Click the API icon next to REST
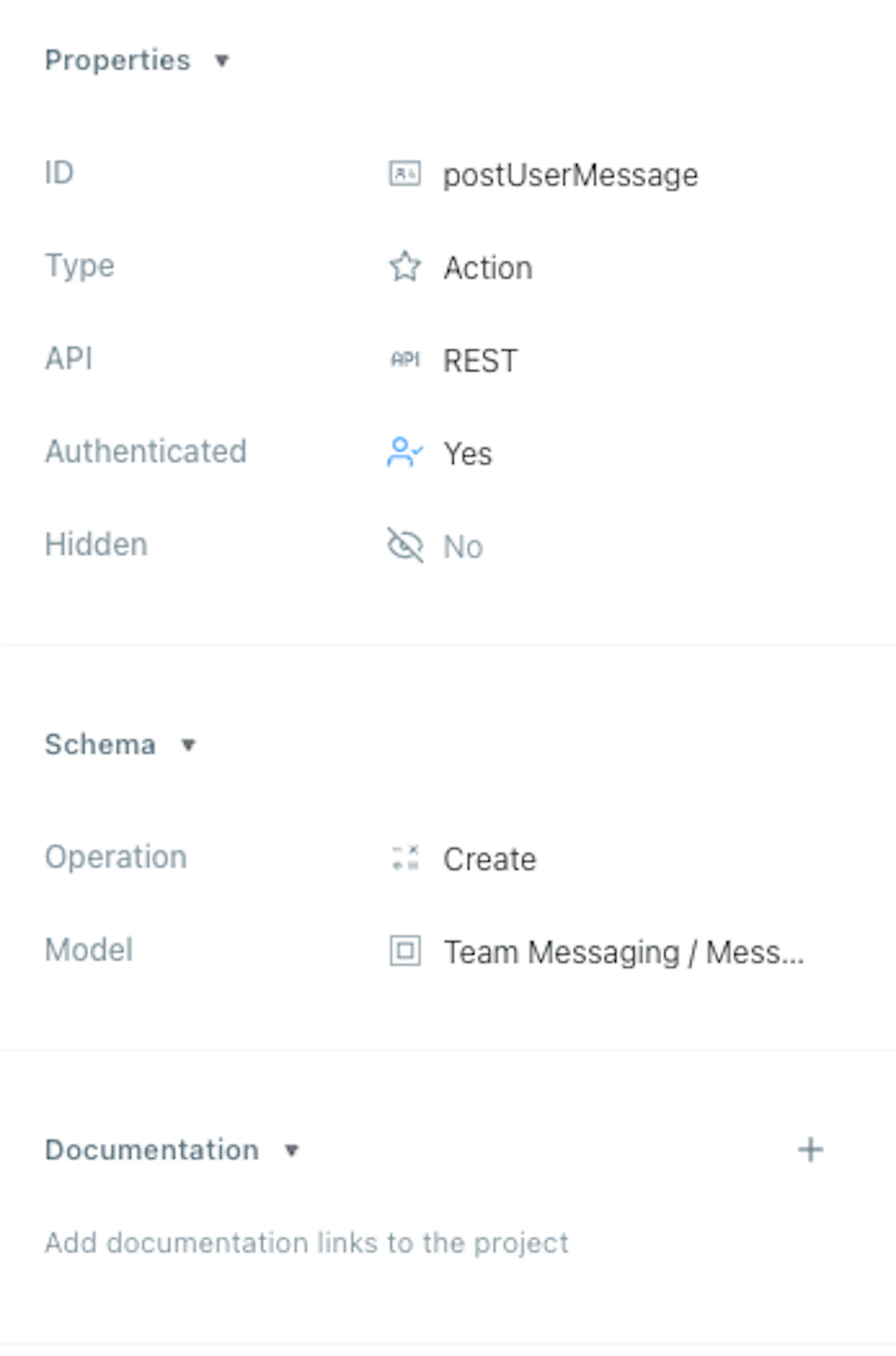Screen dimensions: 896x1356 pos(404,360)
